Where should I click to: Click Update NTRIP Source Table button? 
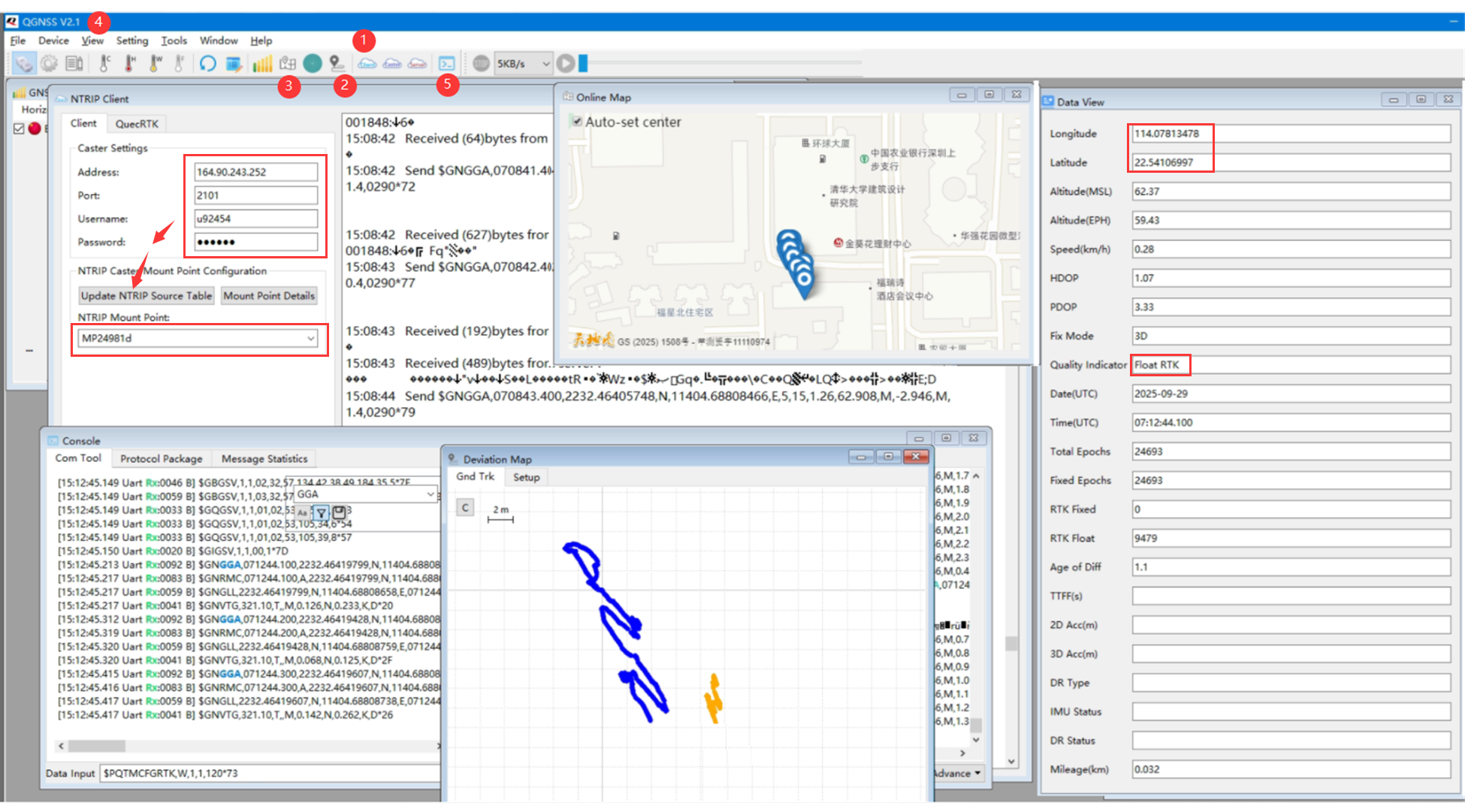click(146, 296)
